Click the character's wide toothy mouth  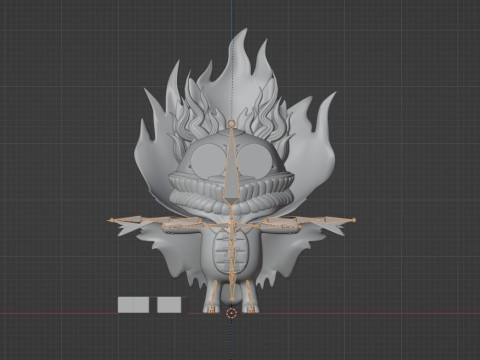click(x=231, y=194)
